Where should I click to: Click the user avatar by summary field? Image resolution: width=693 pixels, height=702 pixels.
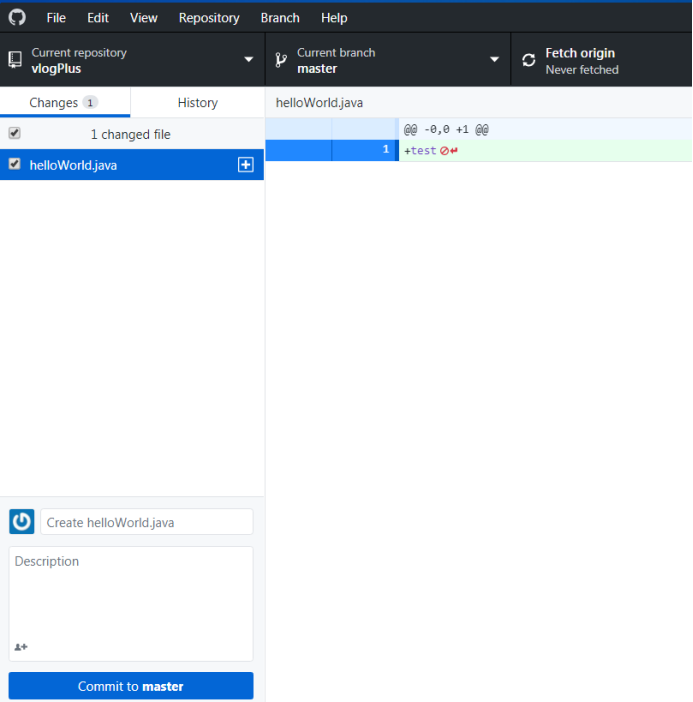(21, 522)
